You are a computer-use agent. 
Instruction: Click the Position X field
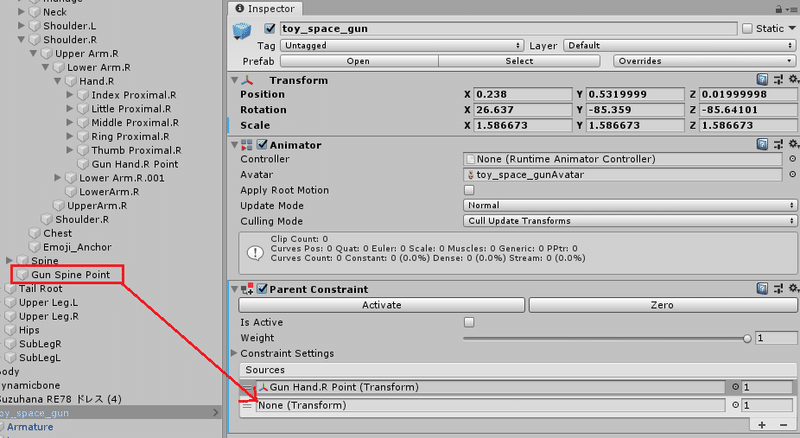click(x=523, y=94)
